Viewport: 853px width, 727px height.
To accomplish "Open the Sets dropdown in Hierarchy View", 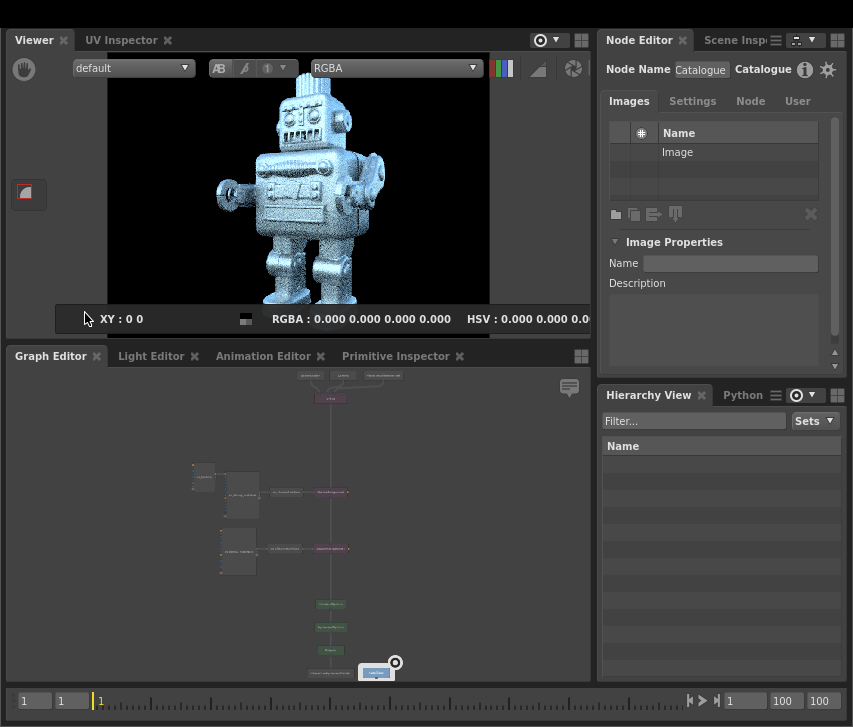I will click(x=814, y=421).
